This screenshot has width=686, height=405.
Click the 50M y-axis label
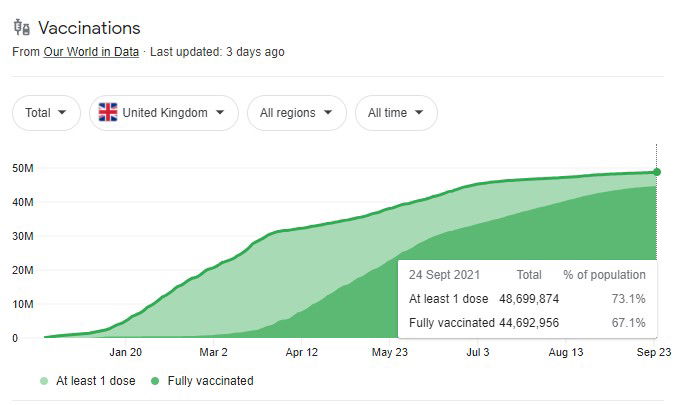[22, 168]
